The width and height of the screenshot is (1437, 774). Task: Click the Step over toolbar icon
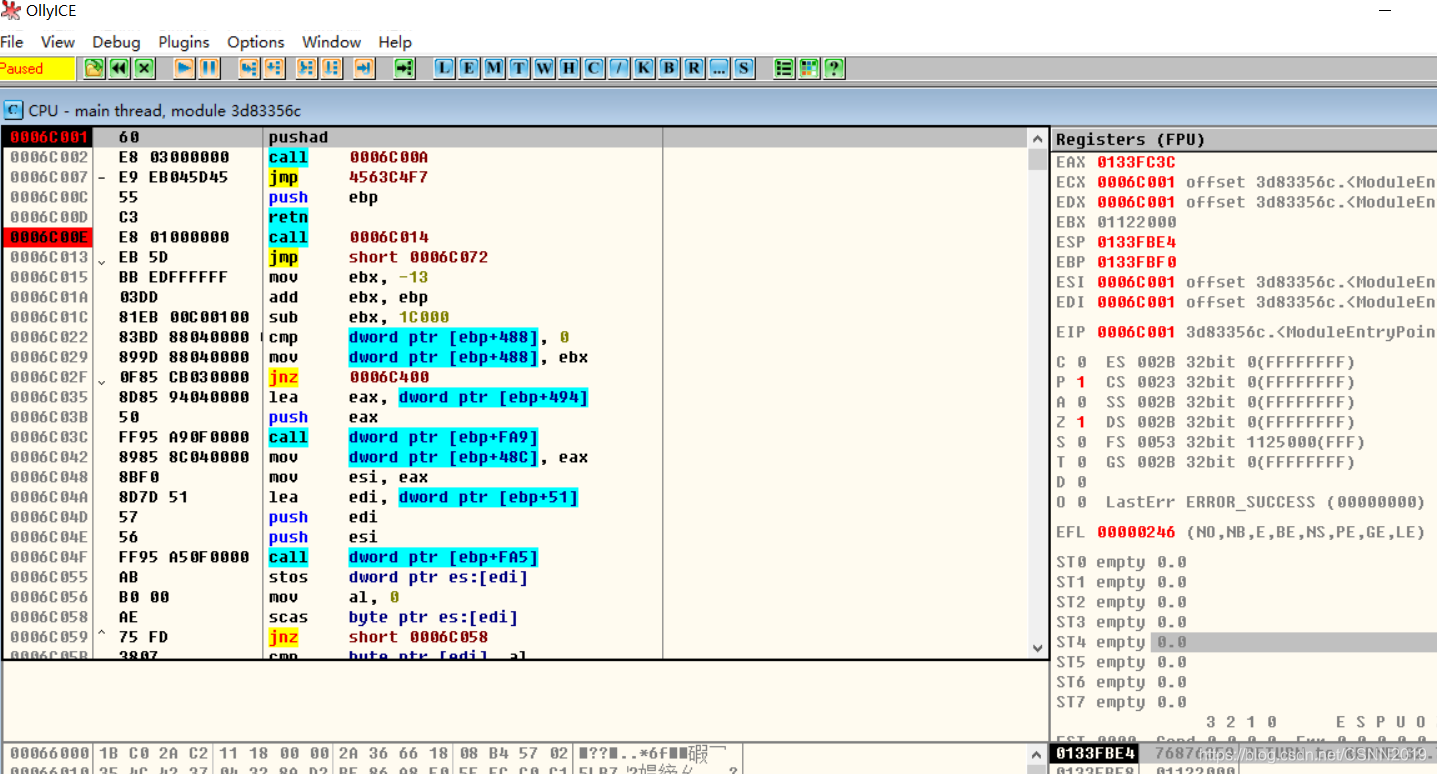coord(274,68)
